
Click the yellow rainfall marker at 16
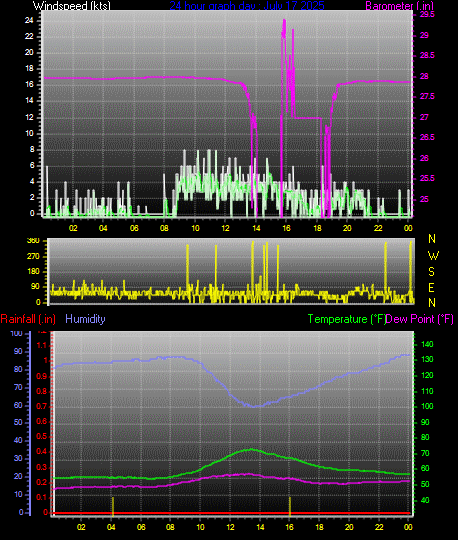pos(290,506)
